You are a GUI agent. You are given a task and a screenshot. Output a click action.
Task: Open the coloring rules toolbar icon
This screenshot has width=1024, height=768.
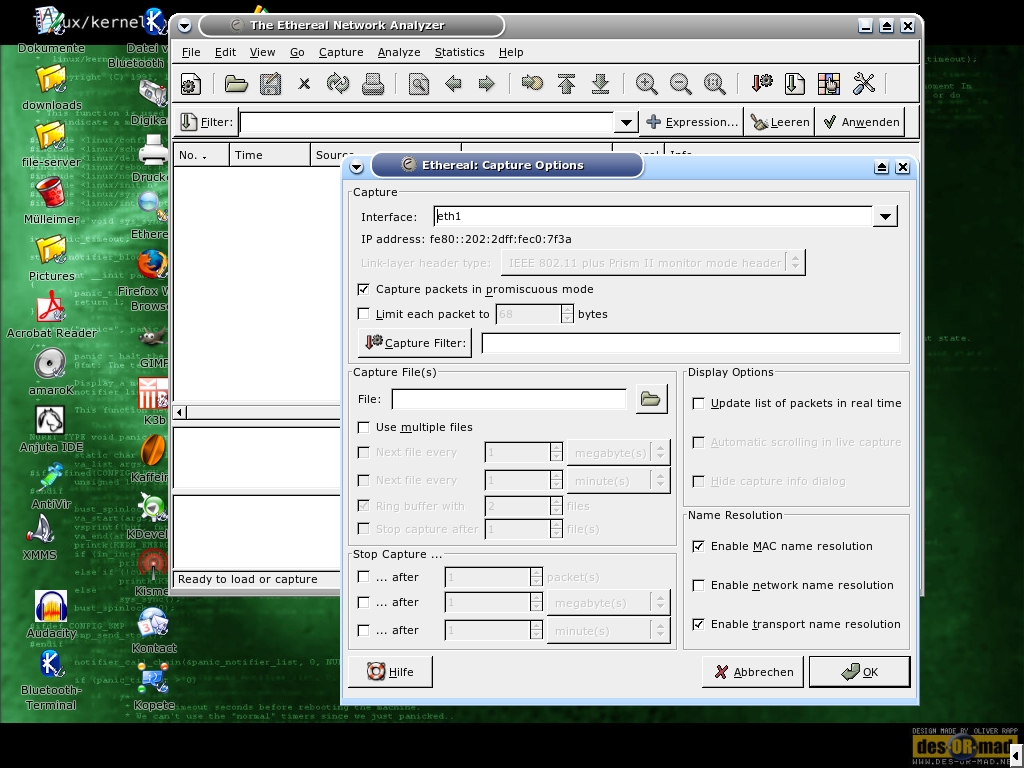coord(829,84)
